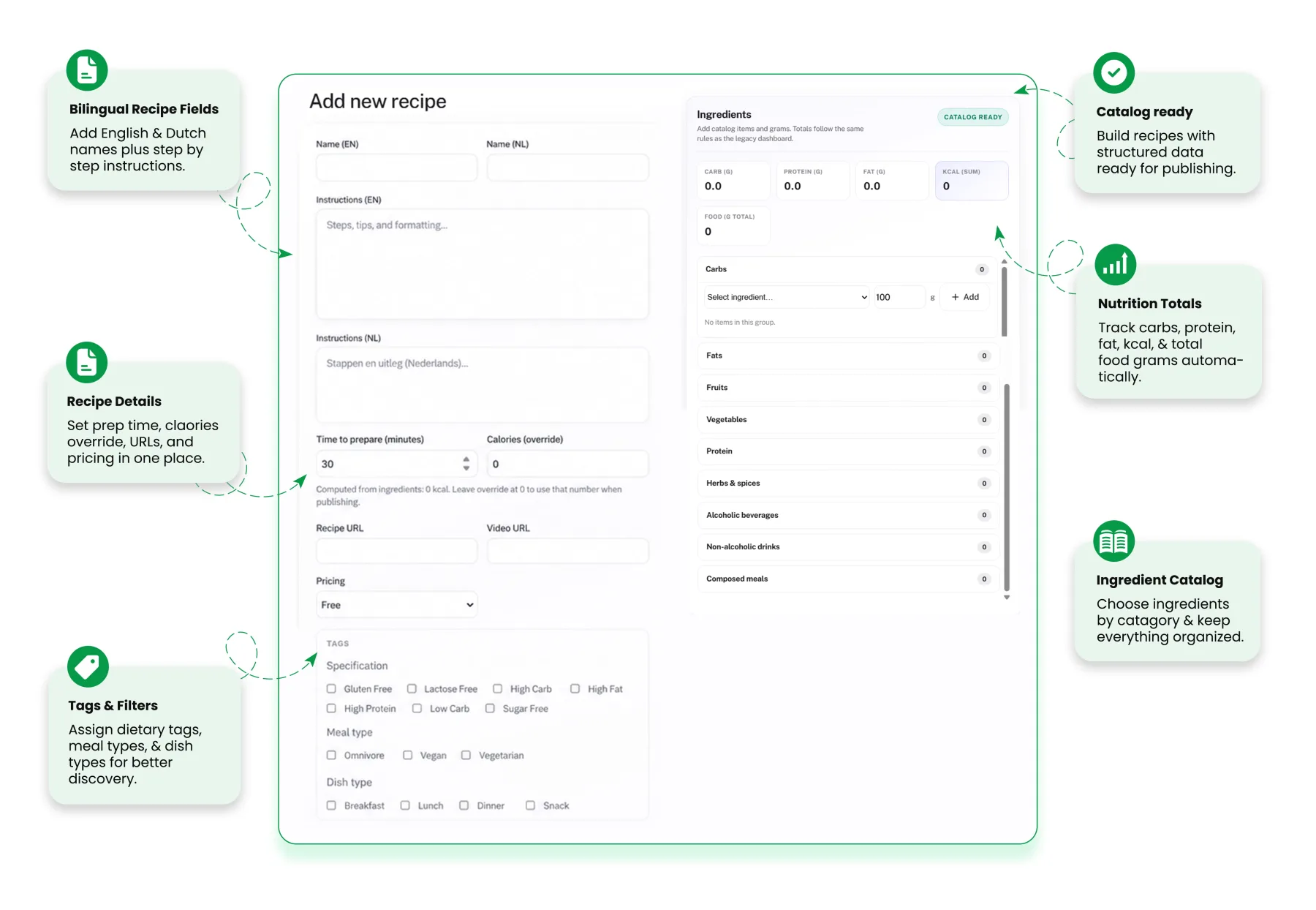
Task: Expand the Protein ingredient group
Action: 848,451
